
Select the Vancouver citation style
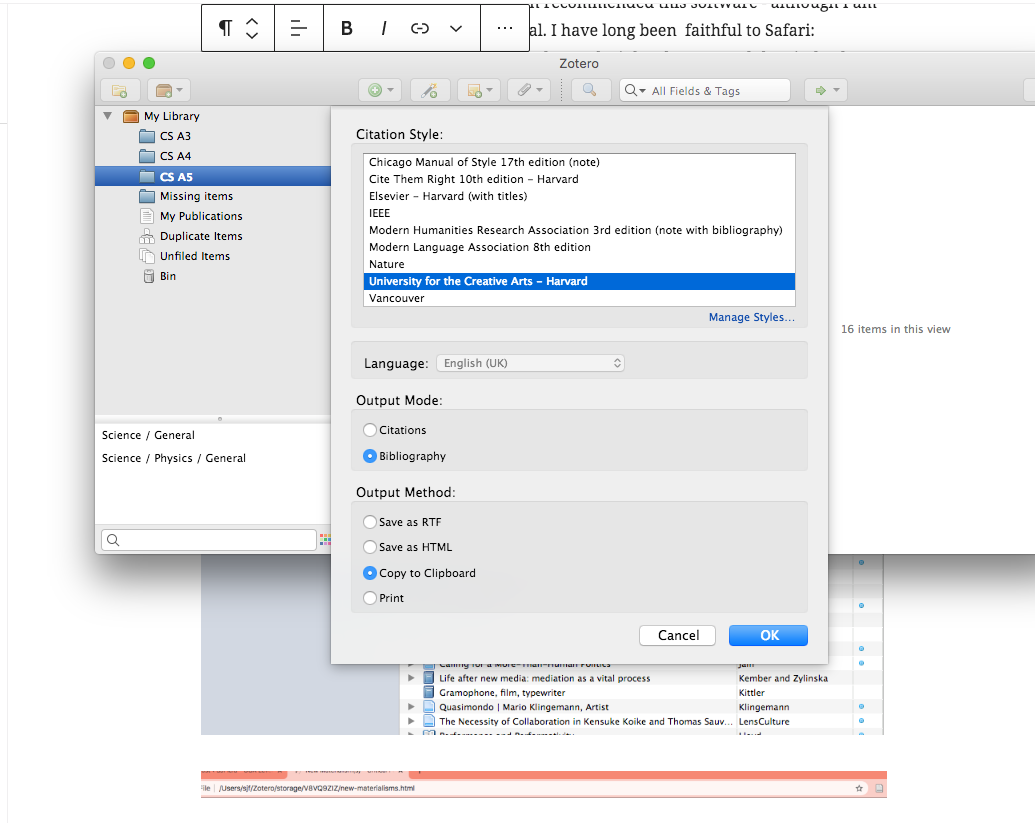coord(396,298)
